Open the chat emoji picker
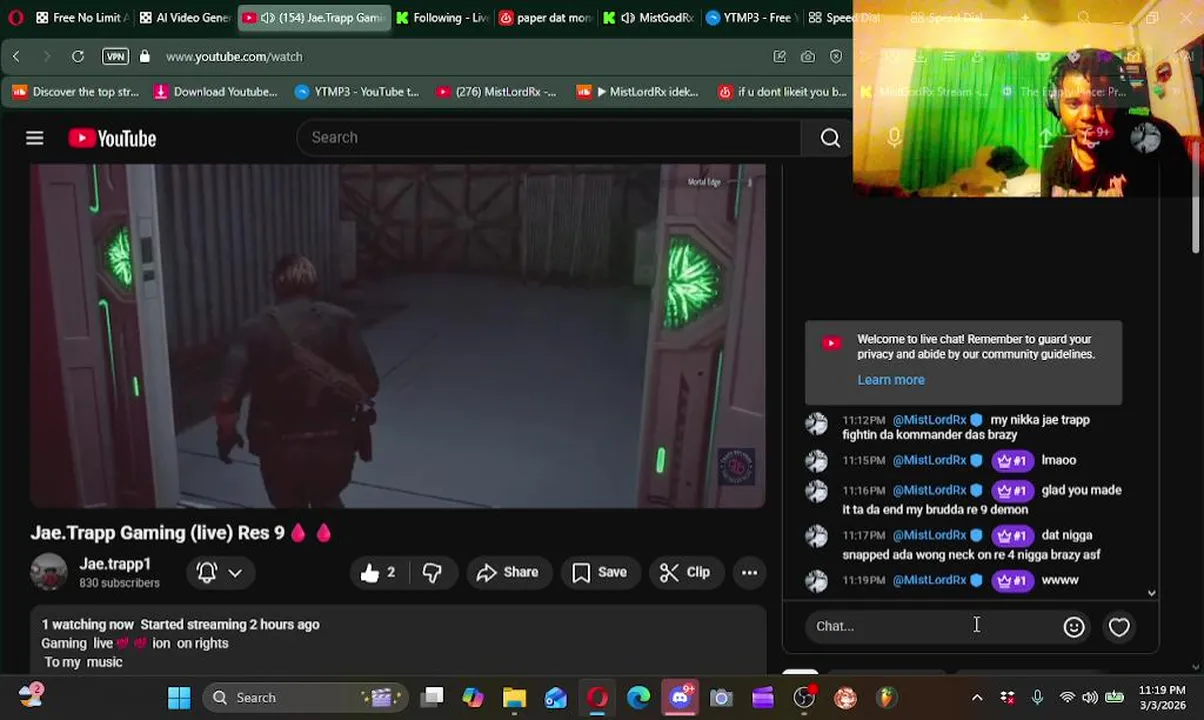The image size is (1204, 720). point(1074,627)
